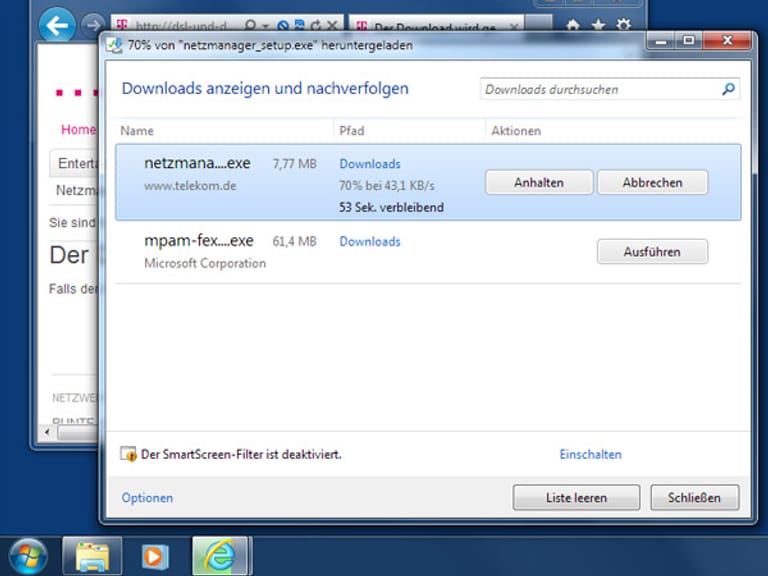Open Windows Explorer from the taskbar
The height and width of the screenshot is (576, 768).
92,556
